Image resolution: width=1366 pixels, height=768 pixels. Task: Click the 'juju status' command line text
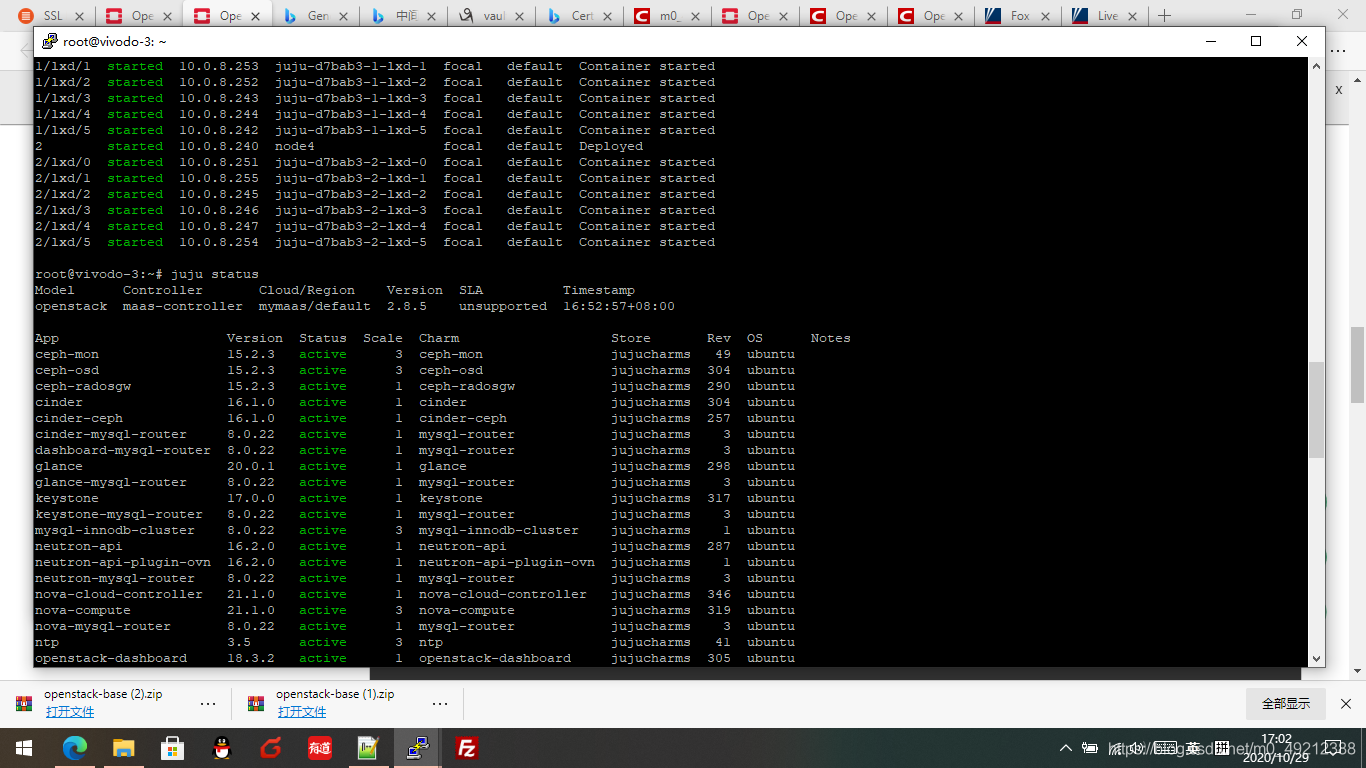[x=215, y=274]
